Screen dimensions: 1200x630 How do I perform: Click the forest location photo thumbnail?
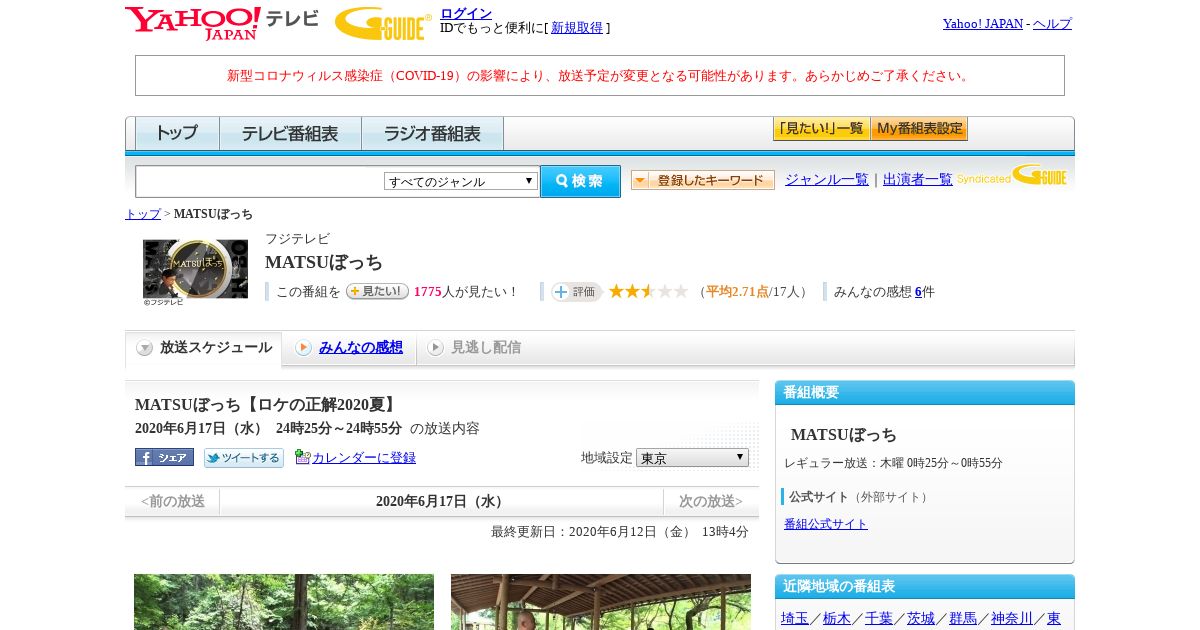284,602
